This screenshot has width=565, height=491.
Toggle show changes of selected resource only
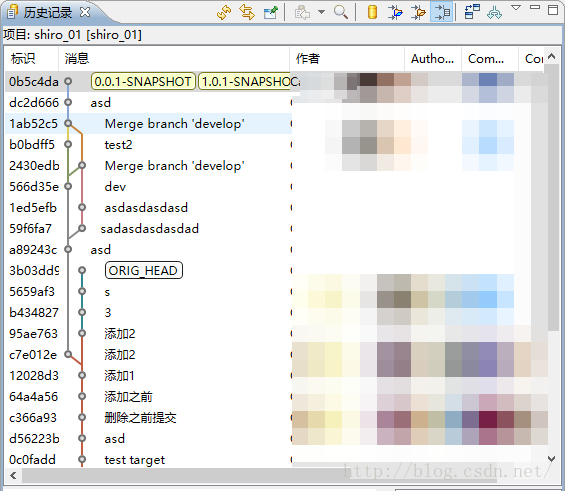tap(441, 12)
